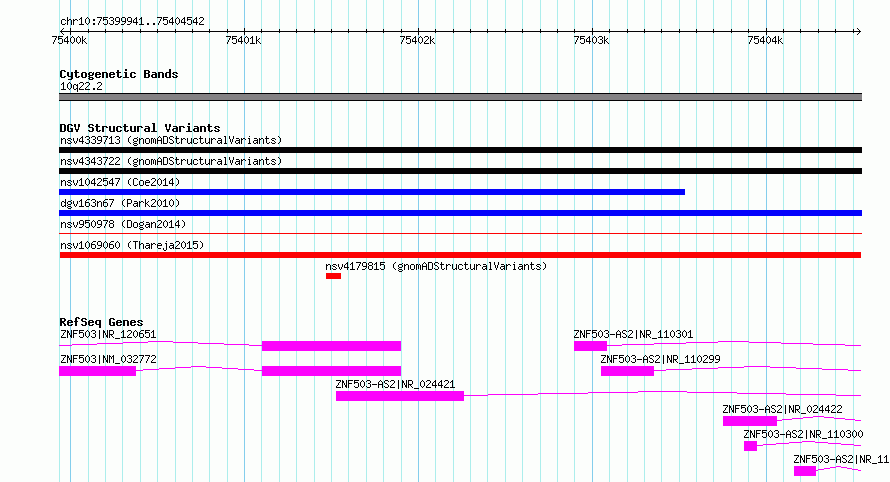Image resolution: width=890 pixels, height=482 pixels.
Task: Click the magenta exon of ZNF503-AS2|NR_110301
Action: (x=590, y=346)
